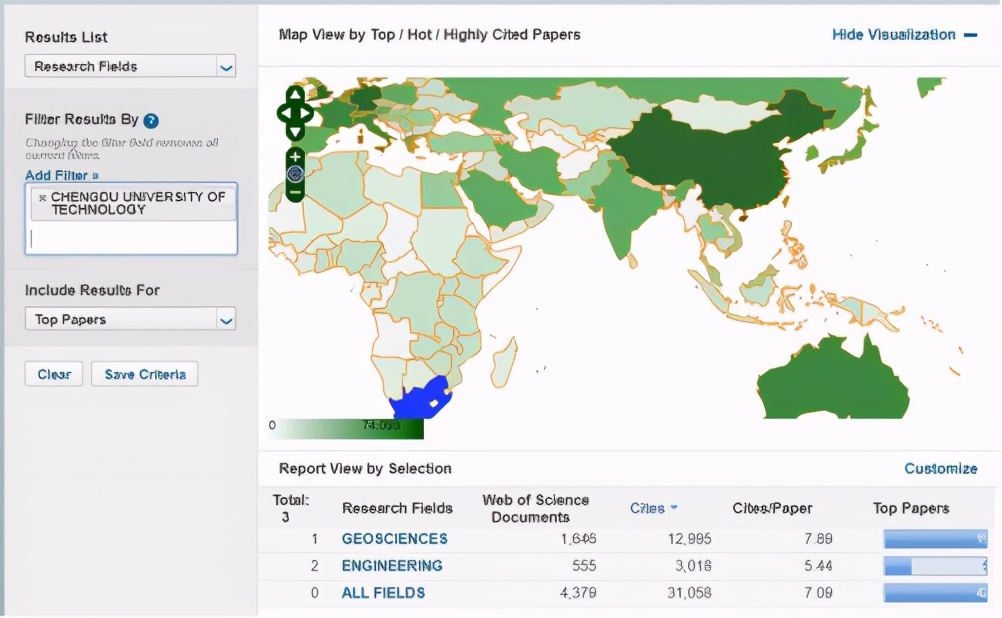Select China on the map
1002x618 pixels.
click(x=709, y=160)
